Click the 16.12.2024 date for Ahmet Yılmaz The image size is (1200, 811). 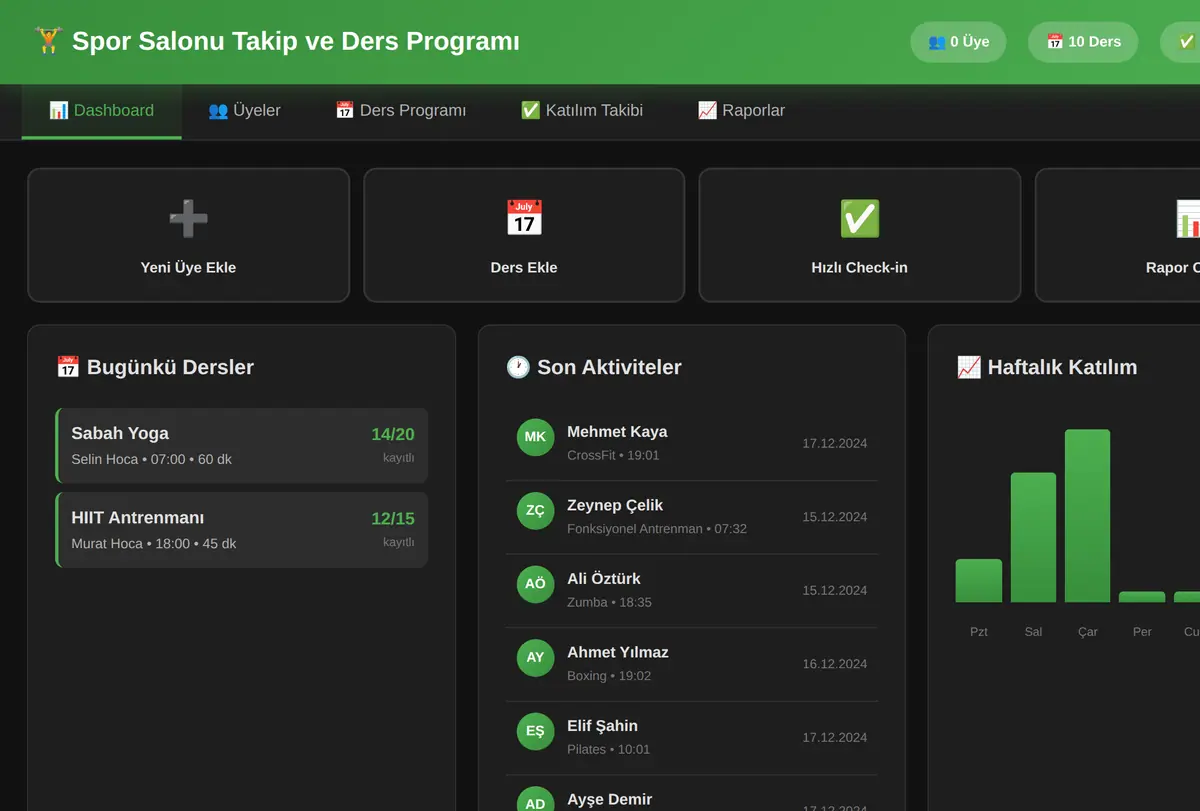835,664
